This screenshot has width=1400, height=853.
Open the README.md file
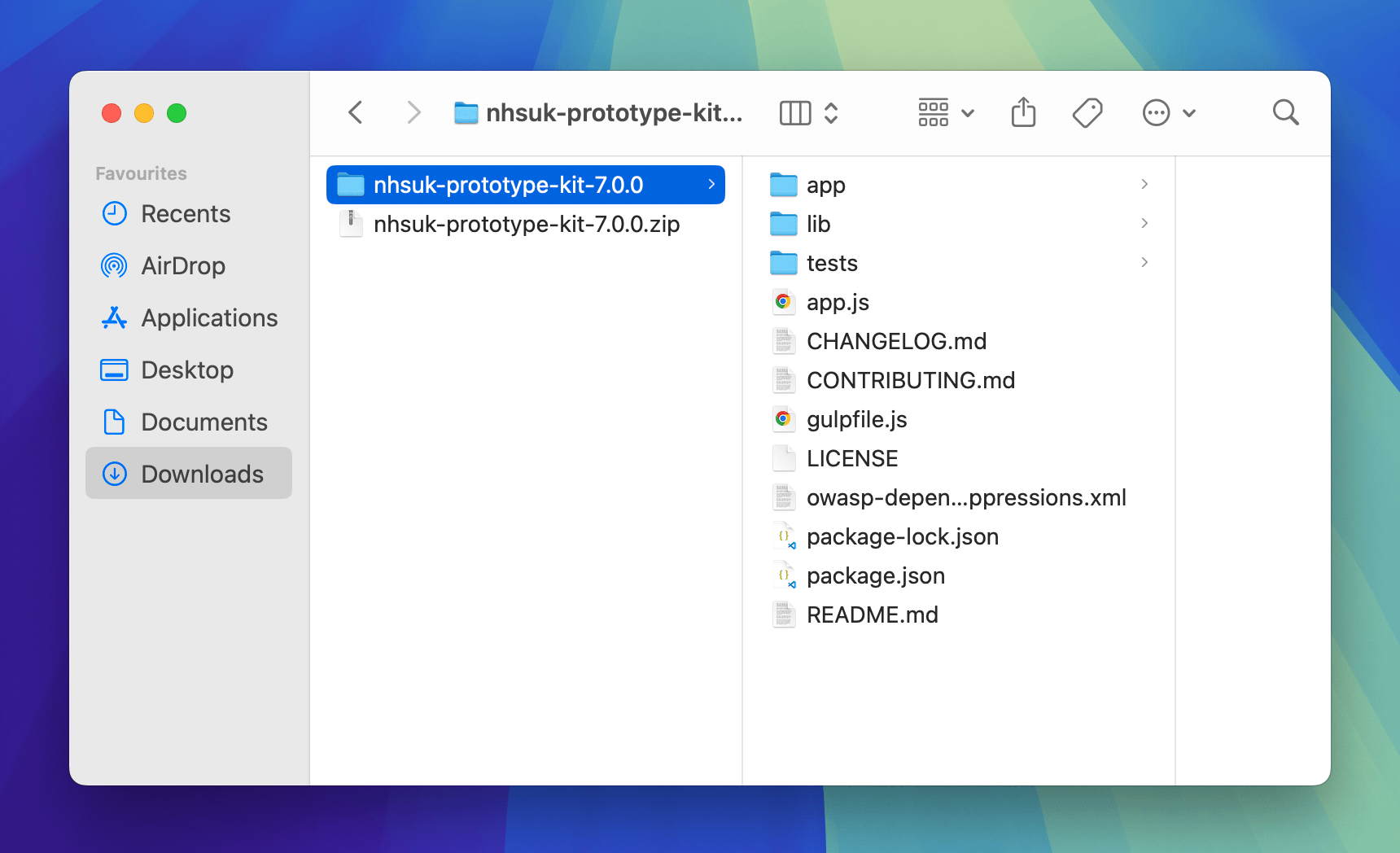coord(873,615)
